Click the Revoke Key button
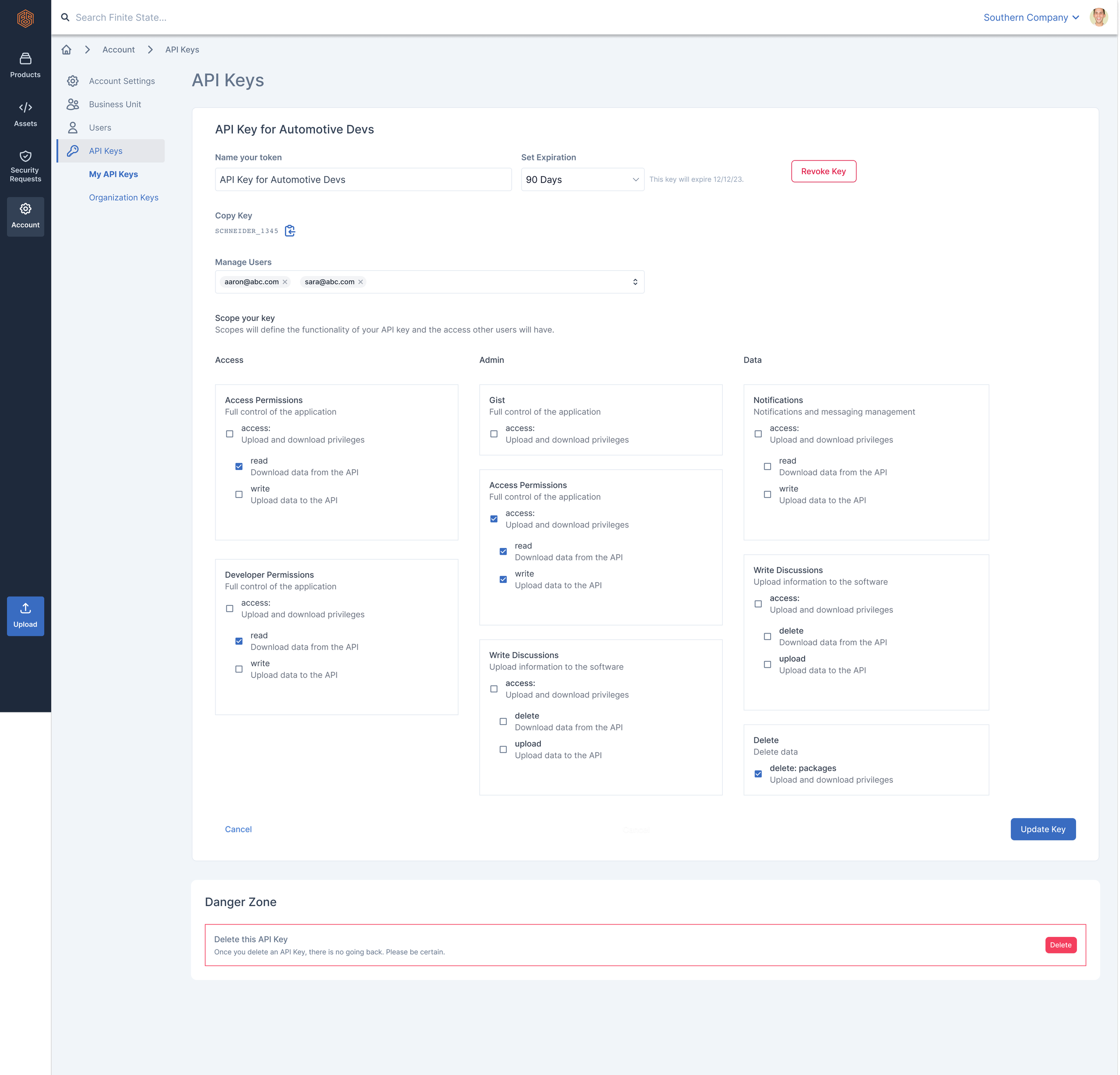This screenshot has width=1120, height=1075. click(823, 172)
